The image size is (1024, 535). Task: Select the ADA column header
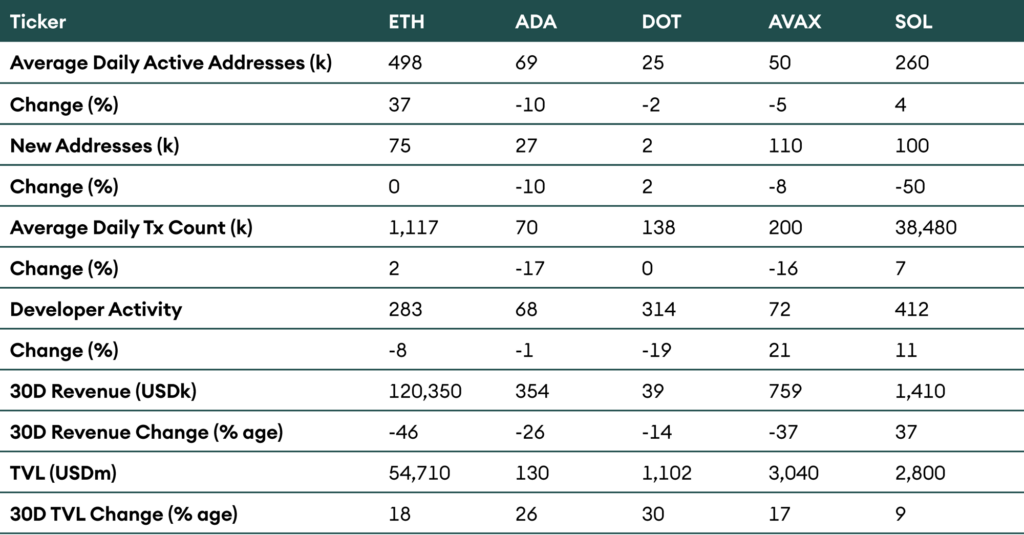coord(533,21)
